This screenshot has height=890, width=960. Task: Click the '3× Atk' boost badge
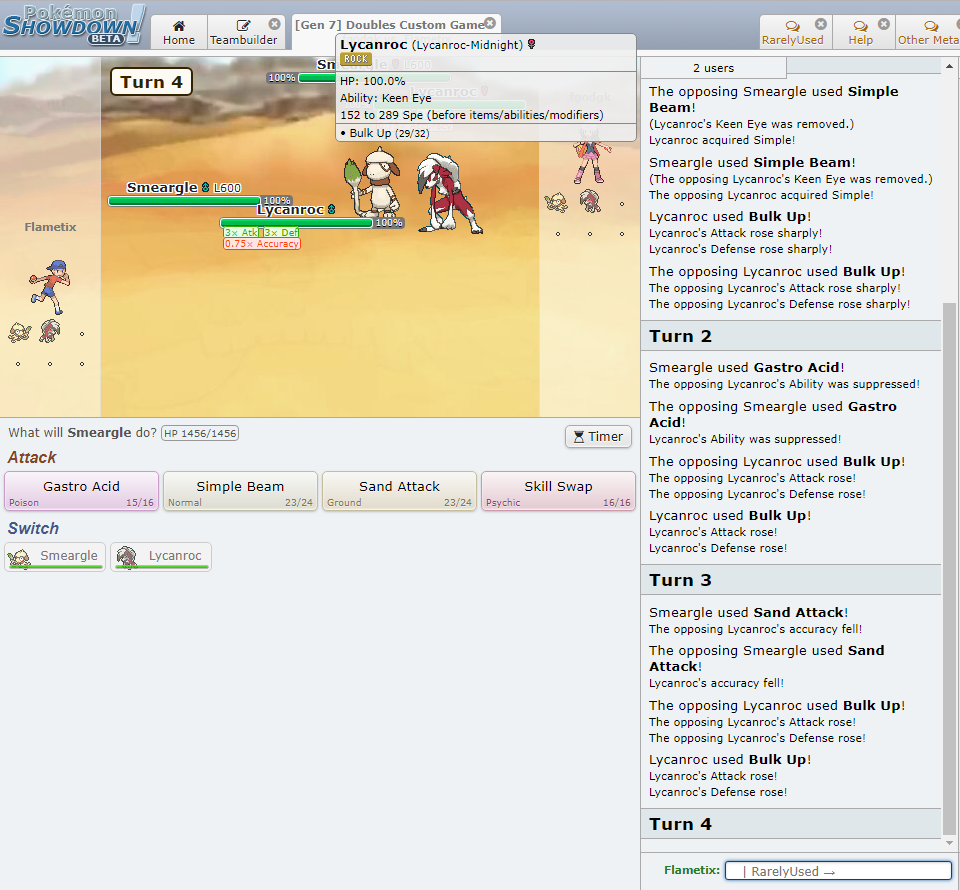tap(241, 233)
